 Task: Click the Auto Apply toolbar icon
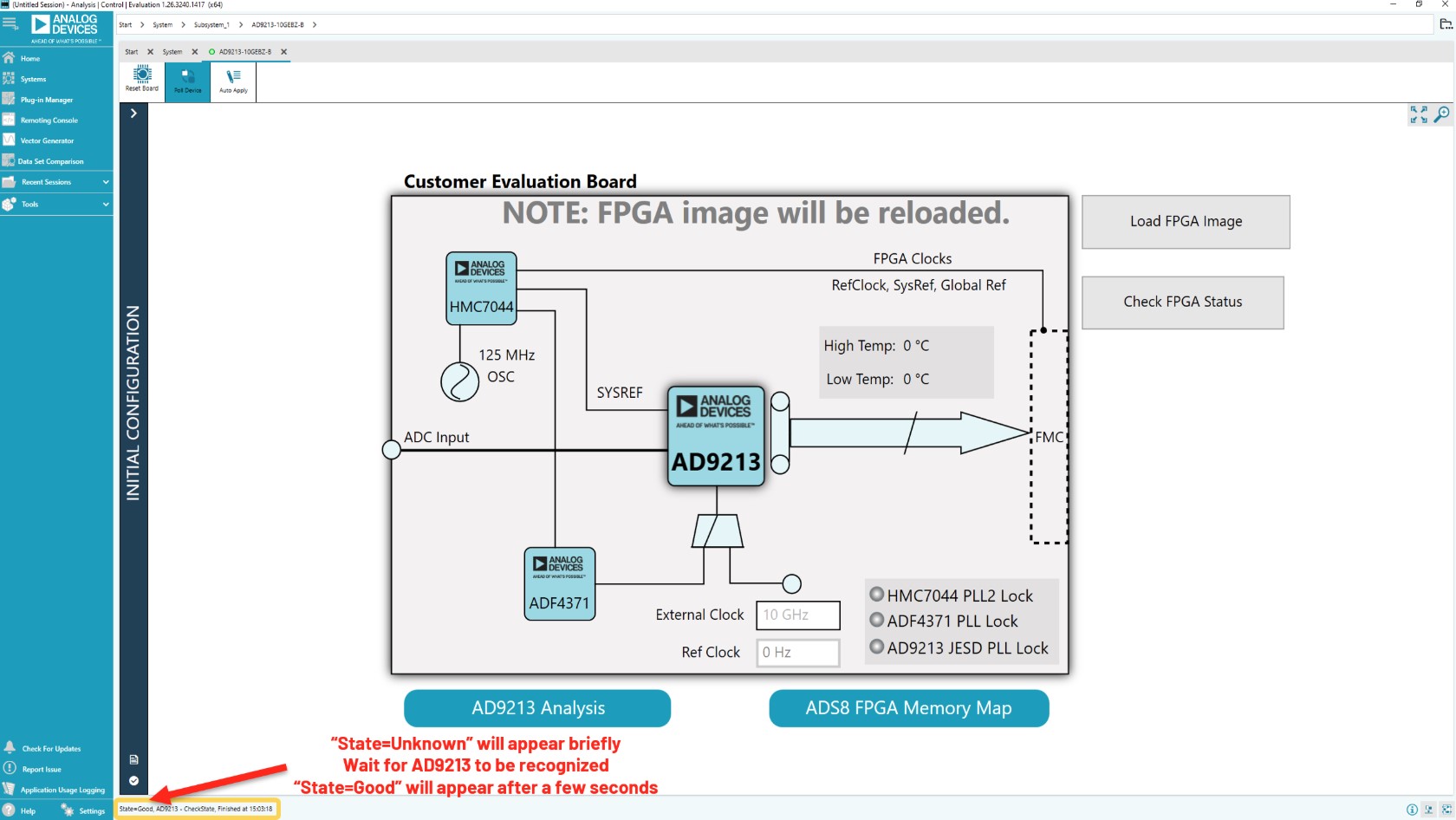coord(232,81)
